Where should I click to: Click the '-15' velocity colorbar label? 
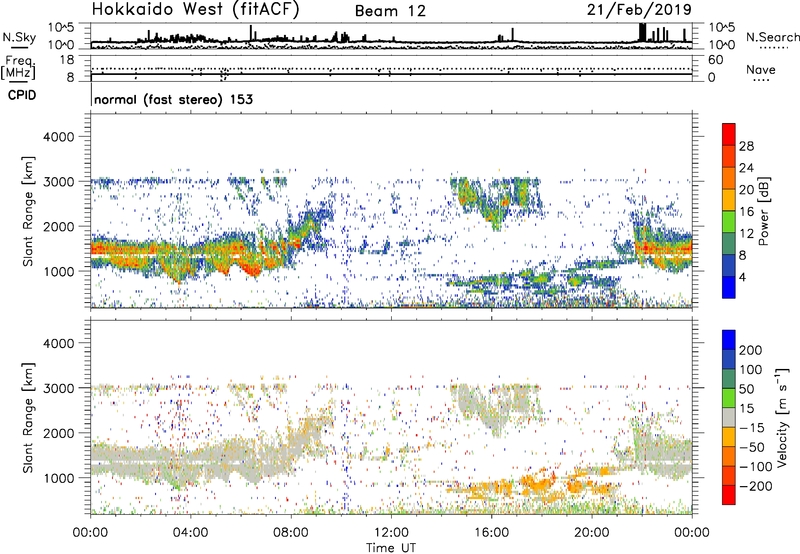(x=752, y=428)
